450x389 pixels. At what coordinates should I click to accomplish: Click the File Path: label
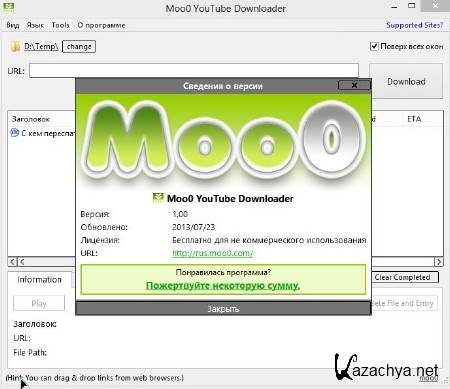pos(30,352)
